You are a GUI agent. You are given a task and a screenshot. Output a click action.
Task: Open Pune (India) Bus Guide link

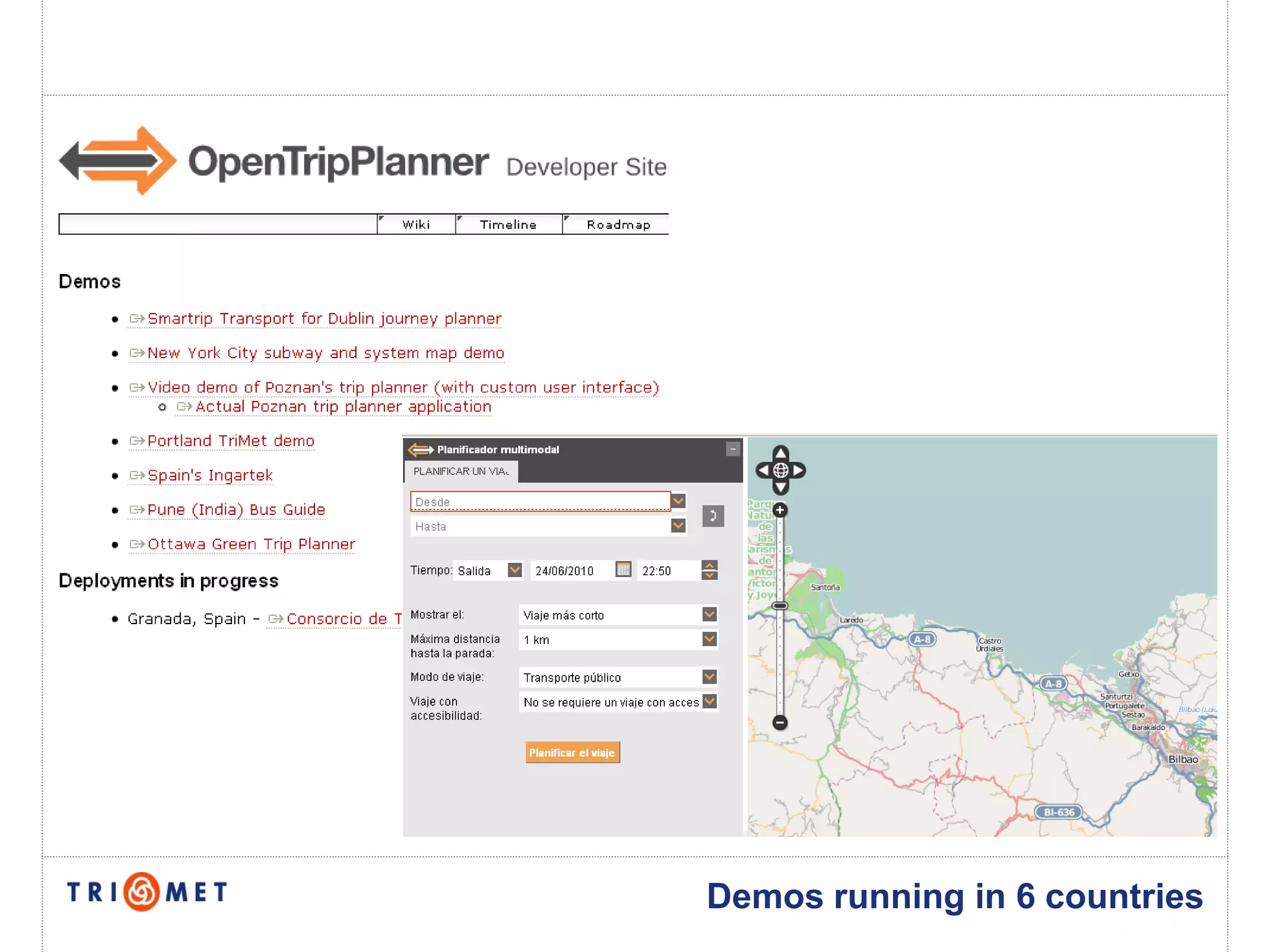pos(236,509)
